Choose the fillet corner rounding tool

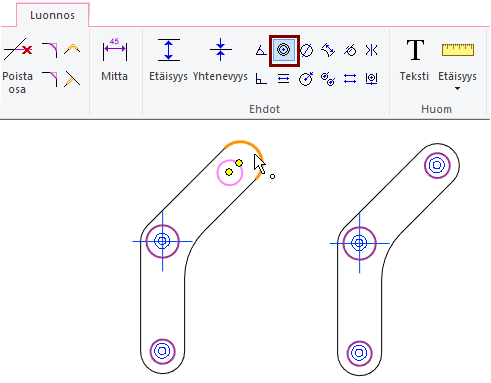coord(49,50)
